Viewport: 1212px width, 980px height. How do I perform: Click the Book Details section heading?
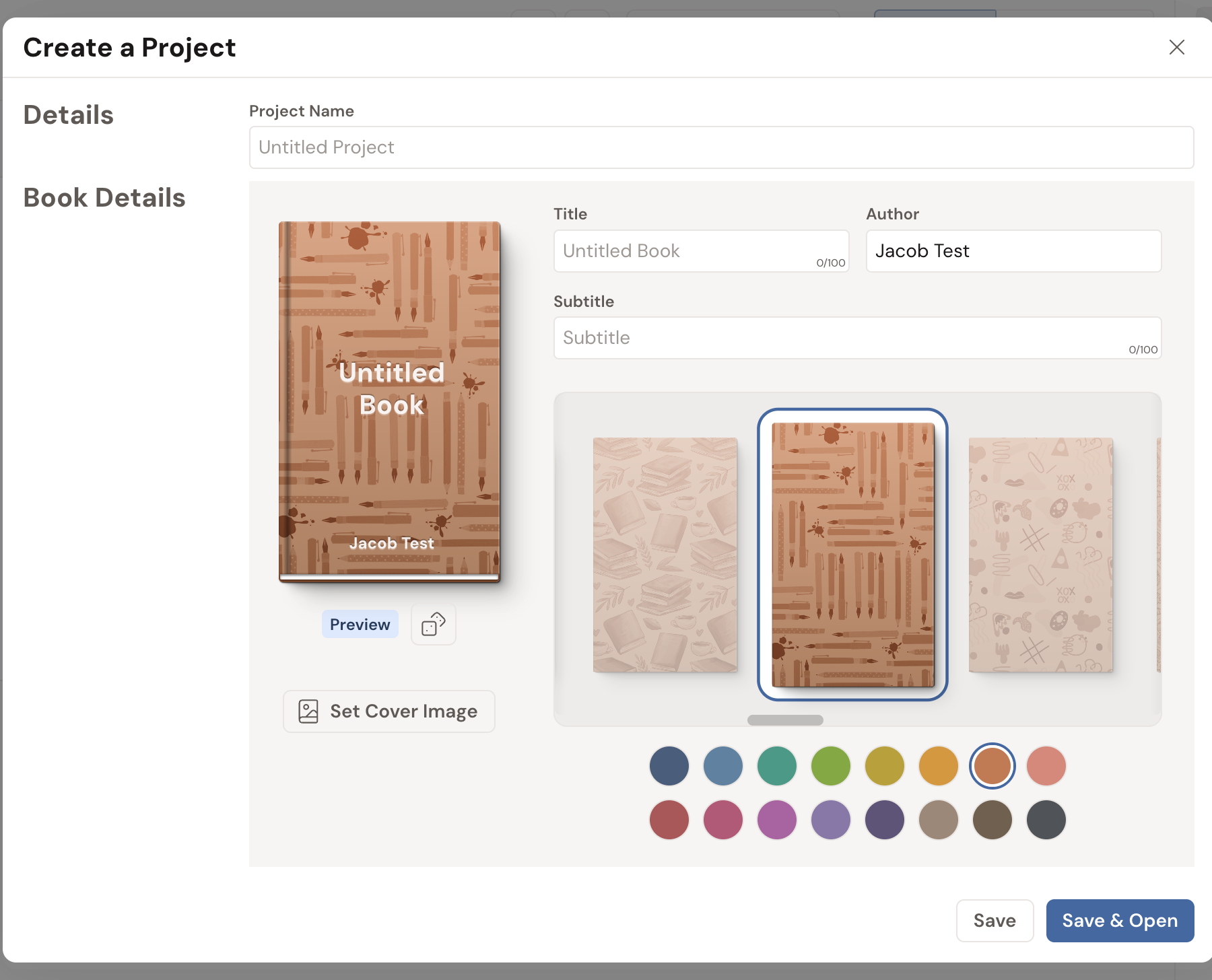tap(104, 198)
